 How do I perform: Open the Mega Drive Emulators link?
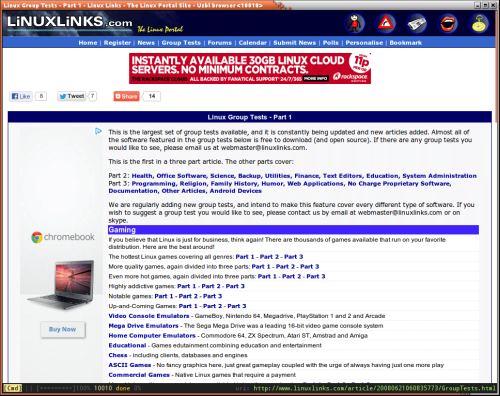(143, 326)
